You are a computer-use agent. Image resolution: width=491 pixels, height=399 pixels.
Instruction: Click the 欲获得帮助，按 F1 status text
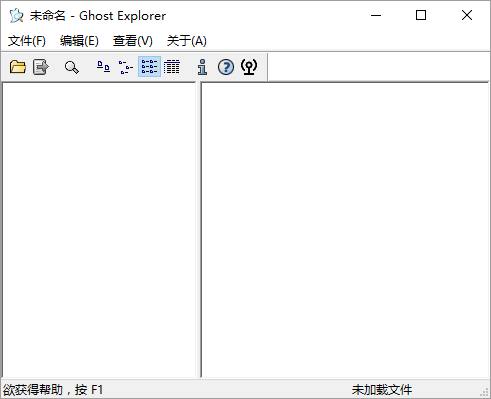(x=53, y=390)
